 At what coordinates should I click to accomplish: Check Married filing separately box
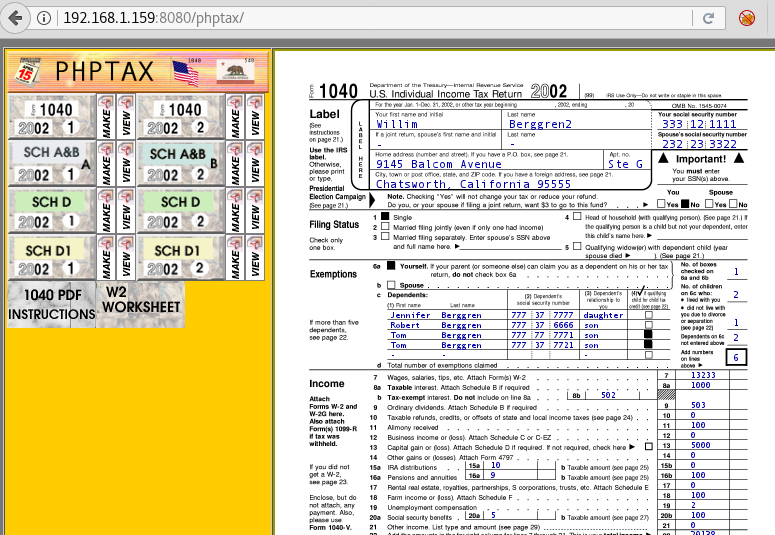coord(385,236)
